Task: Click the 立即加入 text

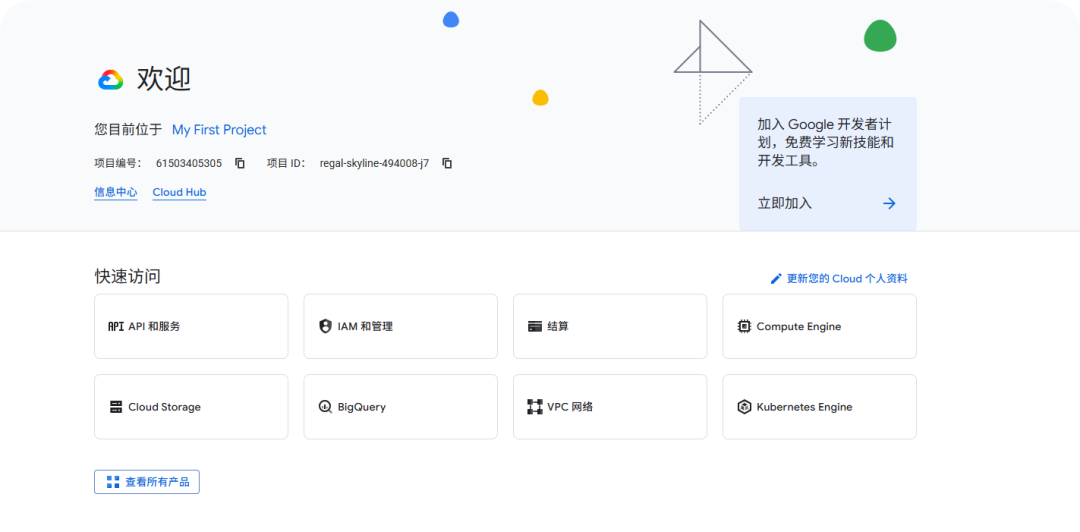Action: pos(785,203)
